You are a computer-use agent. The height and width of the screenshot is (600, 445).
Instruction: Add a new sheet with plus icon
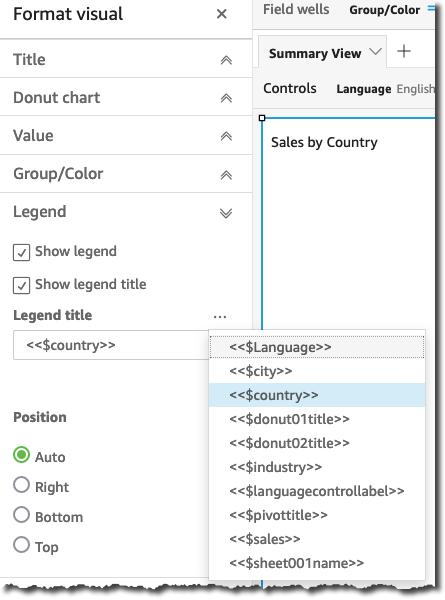[x=404, y=51]
